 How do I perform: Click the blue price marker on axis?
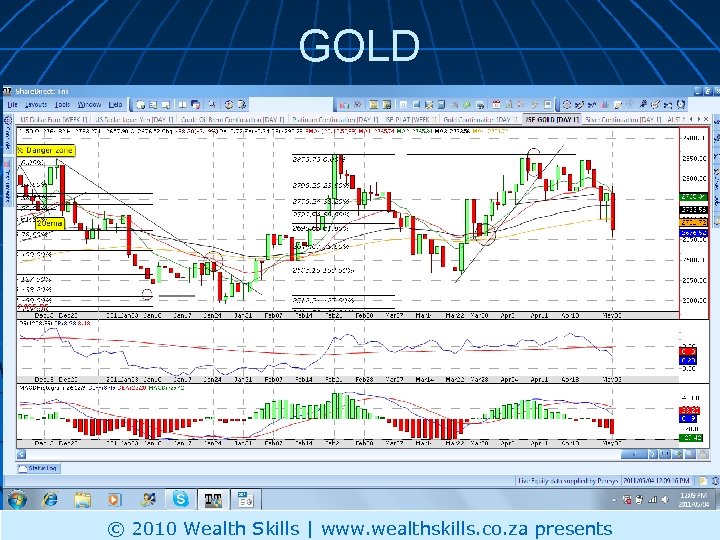(693, 233)
